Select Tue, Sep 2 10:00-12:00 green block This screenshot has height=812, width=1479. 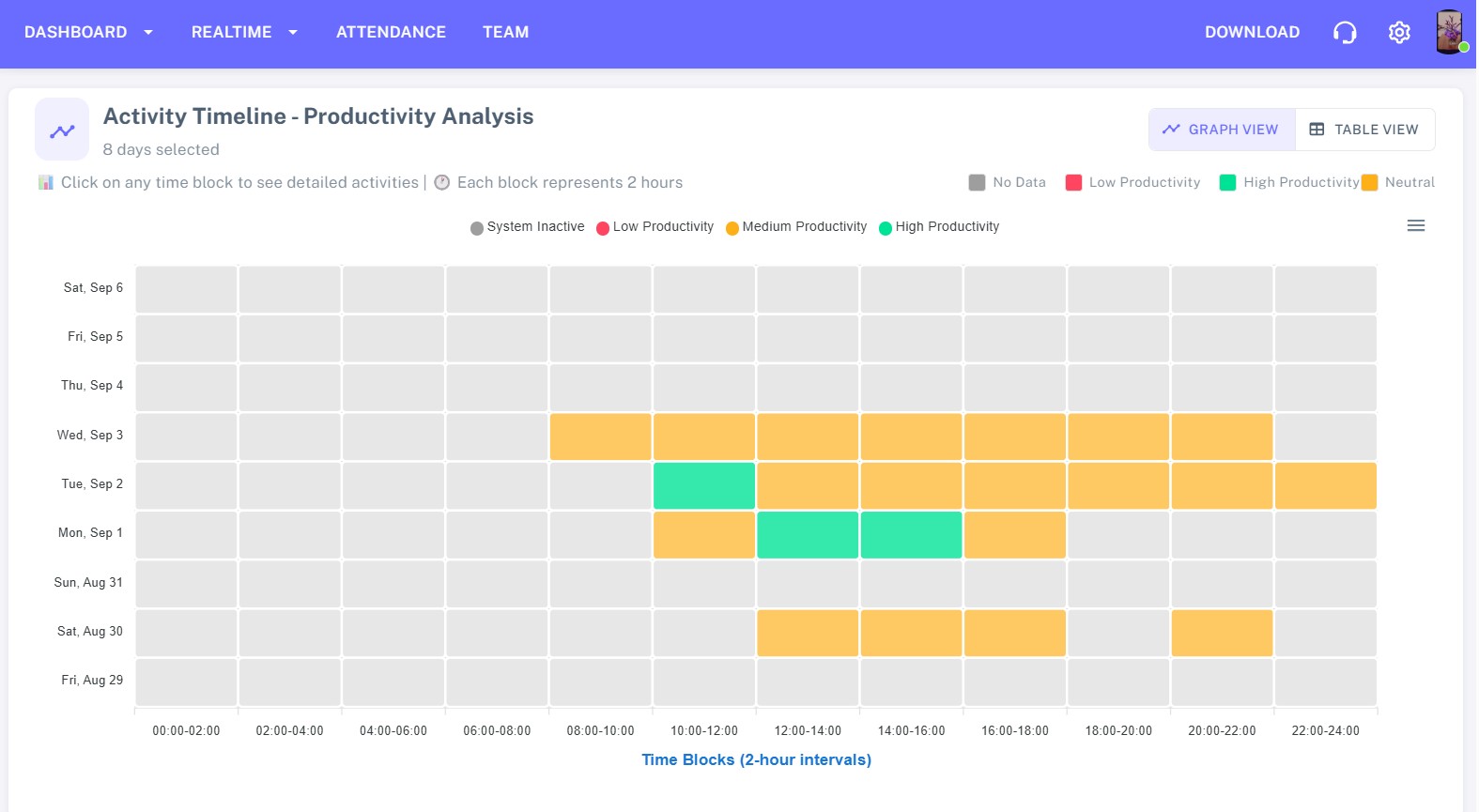pyautogui.click(x=704, y=485)
